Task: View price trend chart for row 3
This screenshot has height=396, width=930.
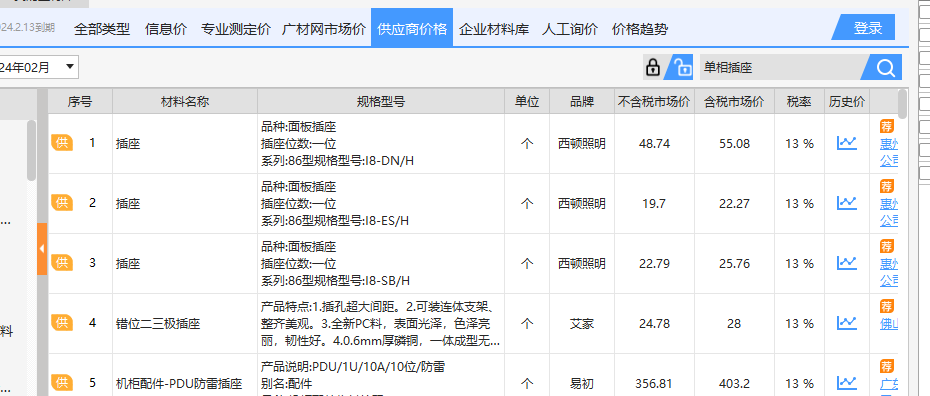Action: click(x=846, y=263)
